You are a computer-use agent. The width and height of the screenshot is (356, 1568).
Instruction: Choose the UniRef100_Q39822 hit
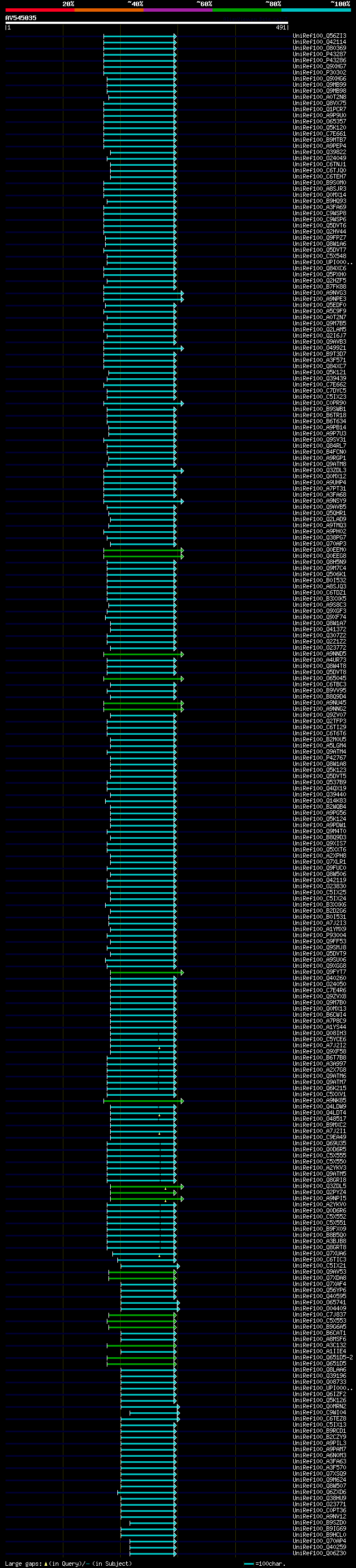319,152
